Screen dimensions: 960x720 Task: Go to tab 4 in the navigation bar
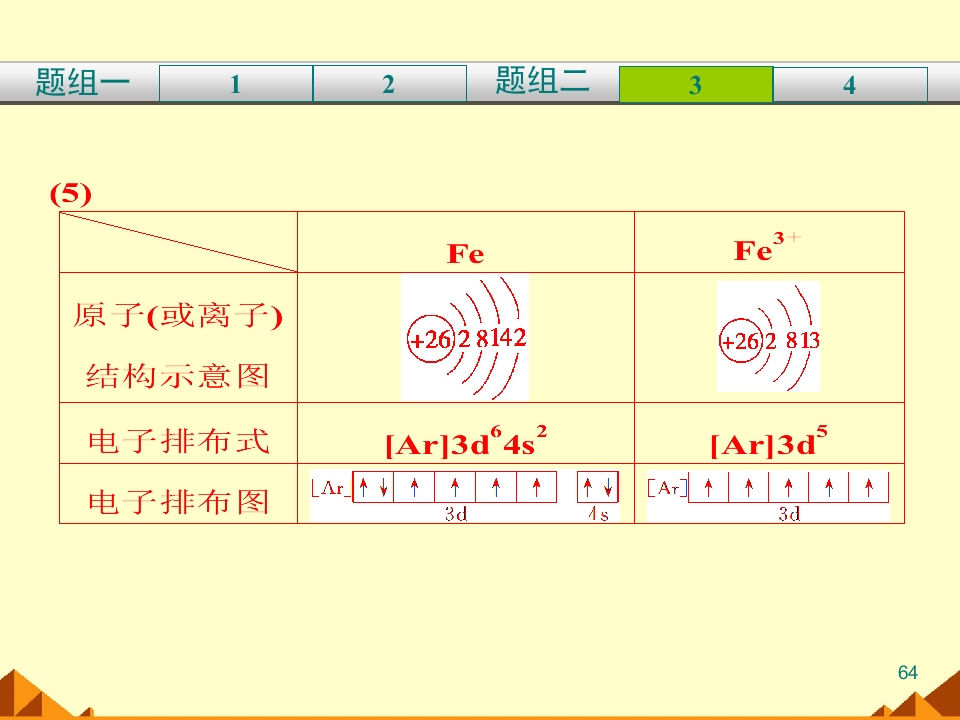pos(849,85)
